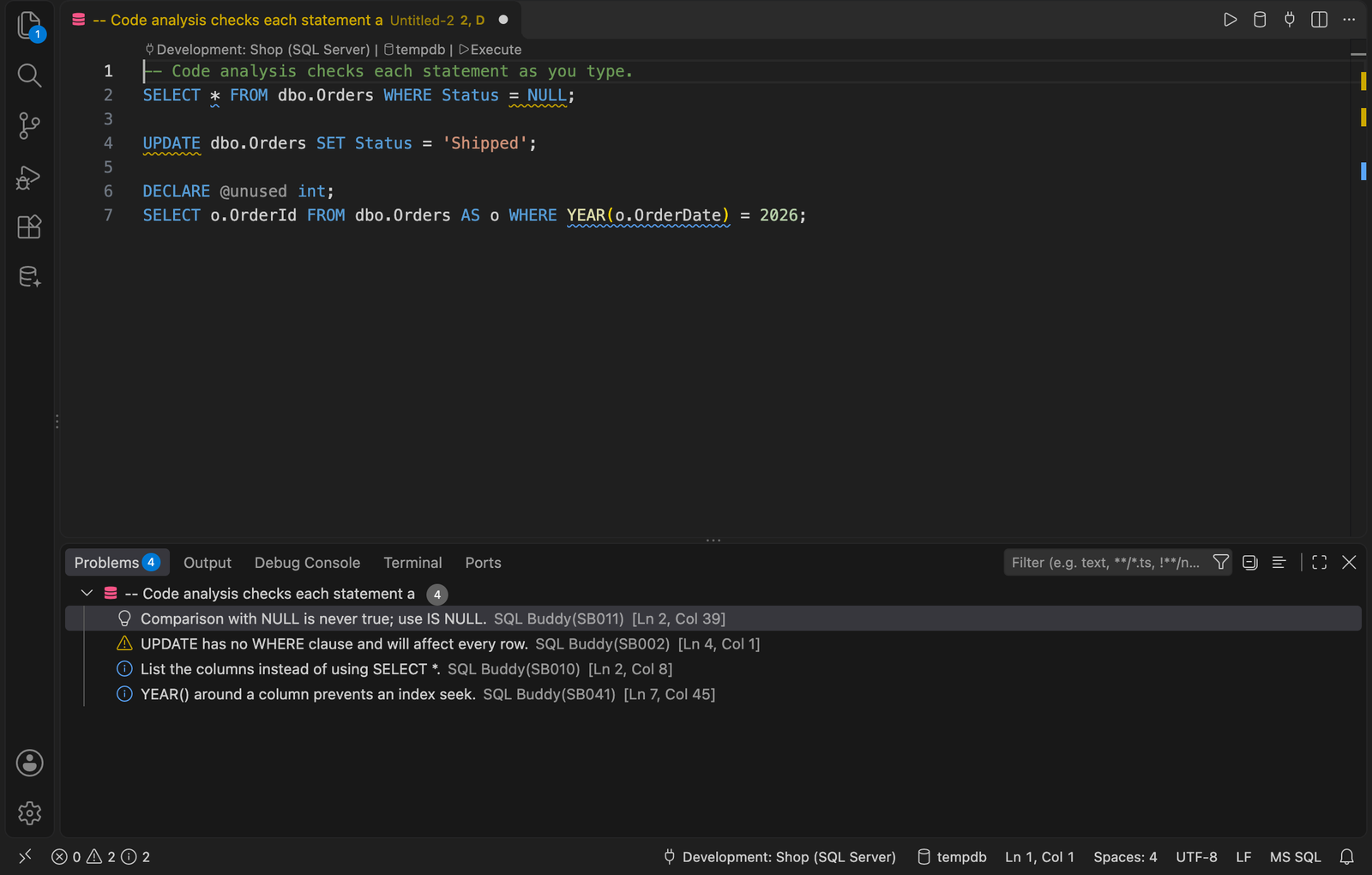The height and width of the screenshot is (875, 1372).
Task: Open Run and Debug view
Action: tap(30, 177)
